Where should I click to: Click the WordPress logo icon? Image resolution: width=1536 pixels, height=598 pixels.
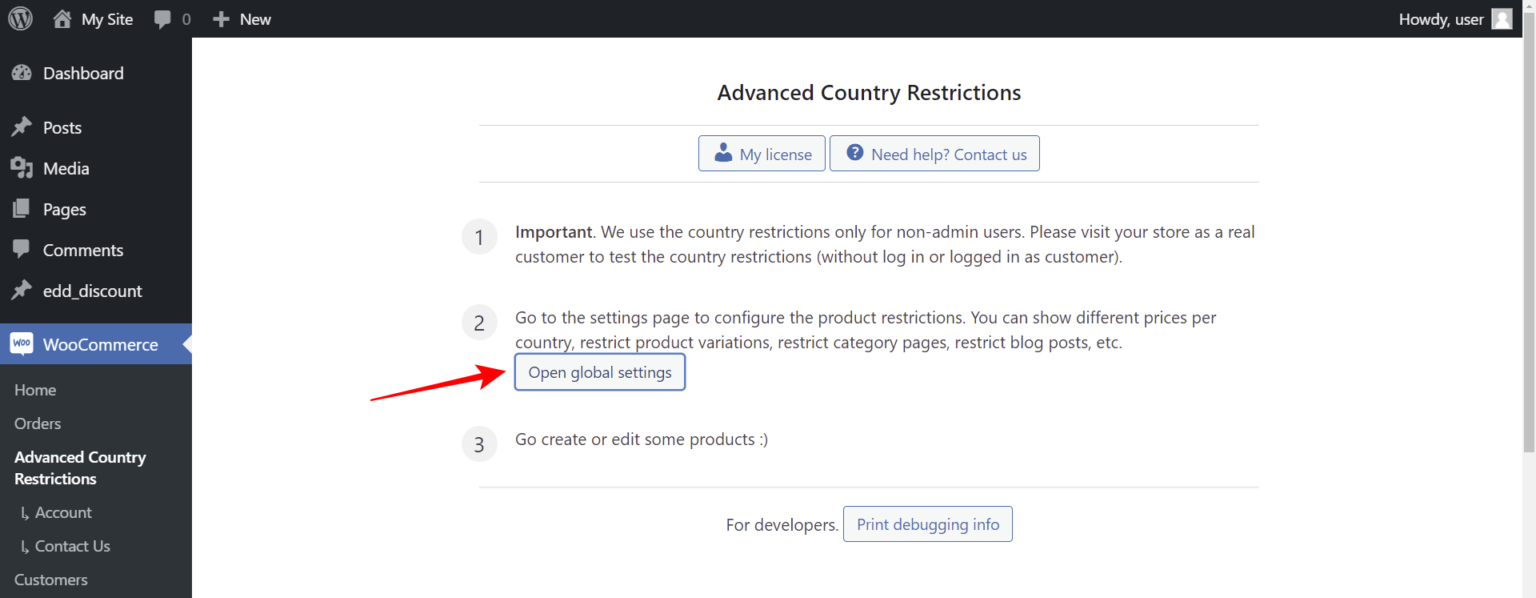click(x=20, y=19)
